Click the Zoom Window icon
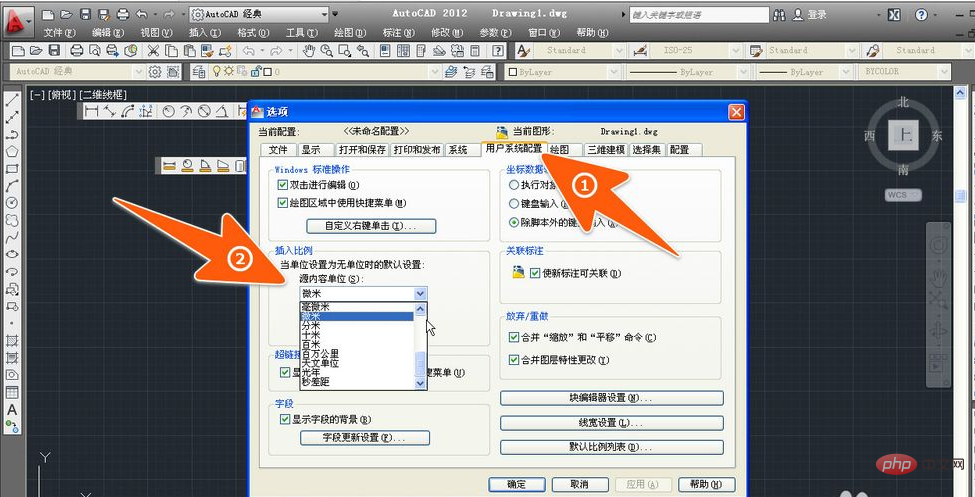 click(x=344, y=50)
